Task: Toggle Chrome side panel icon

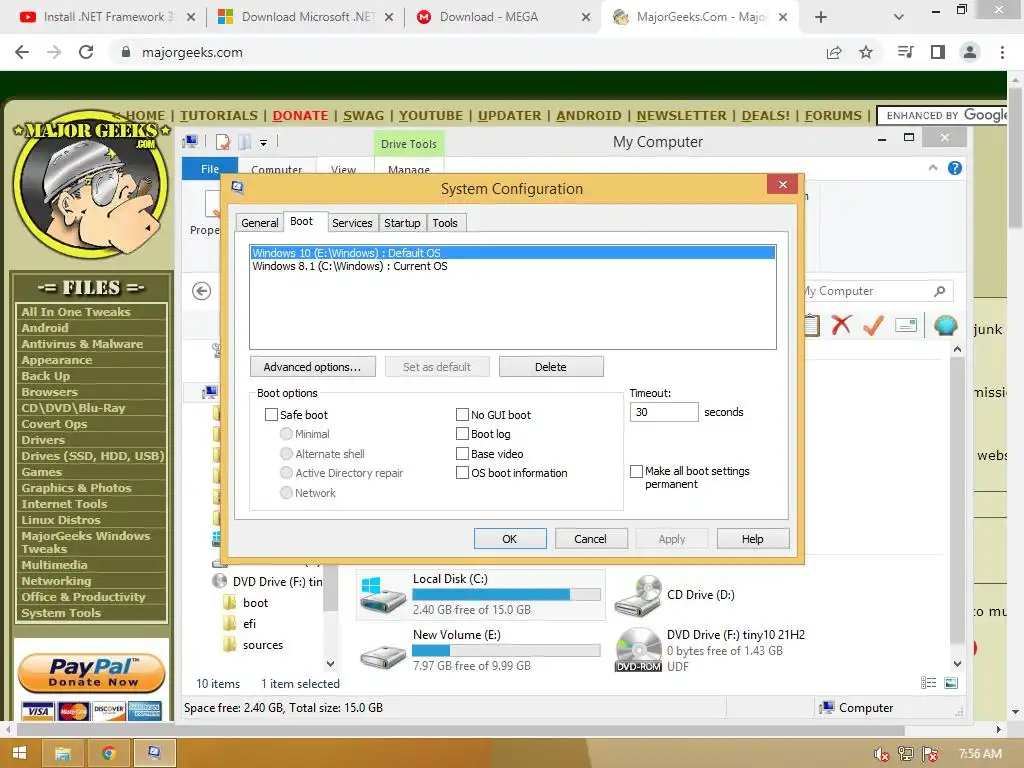Action: click(938, 52)
